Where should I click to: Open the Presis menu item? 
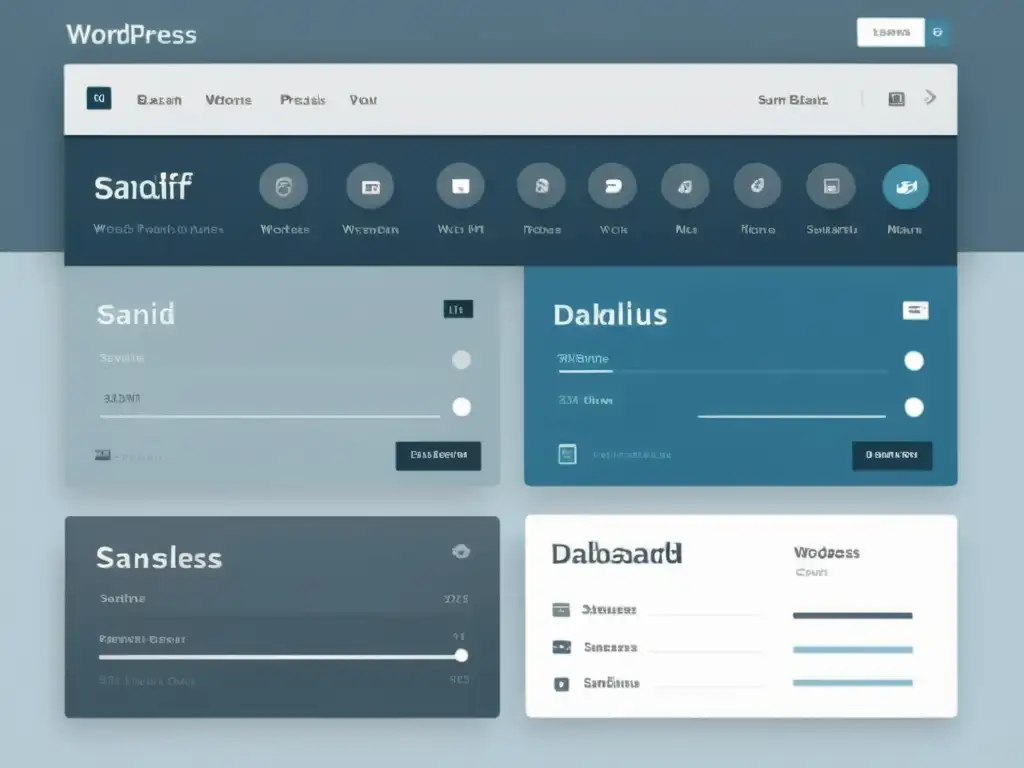click(302, 100)
